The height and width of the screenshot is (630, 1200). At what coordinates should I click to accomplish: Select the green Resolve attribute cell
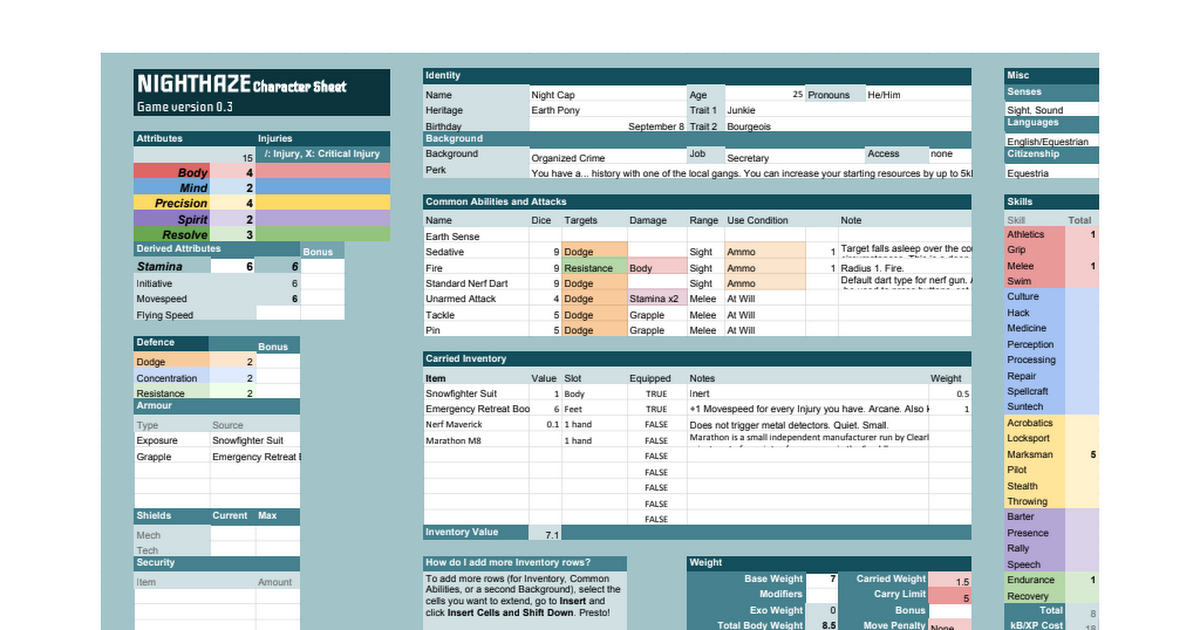point(172,235)
